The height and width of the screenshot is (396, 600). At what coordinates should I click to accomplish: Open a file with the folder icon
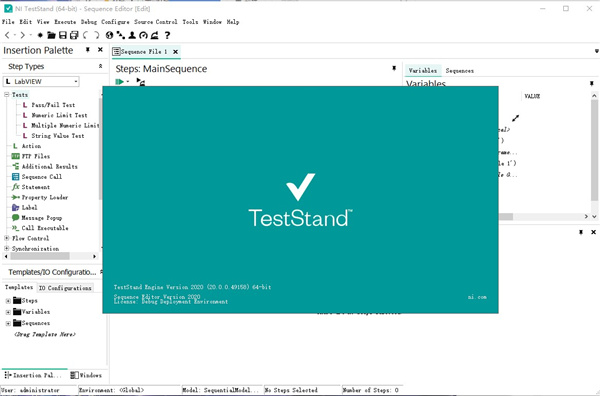pyautogui.click(x=51, y=35)
